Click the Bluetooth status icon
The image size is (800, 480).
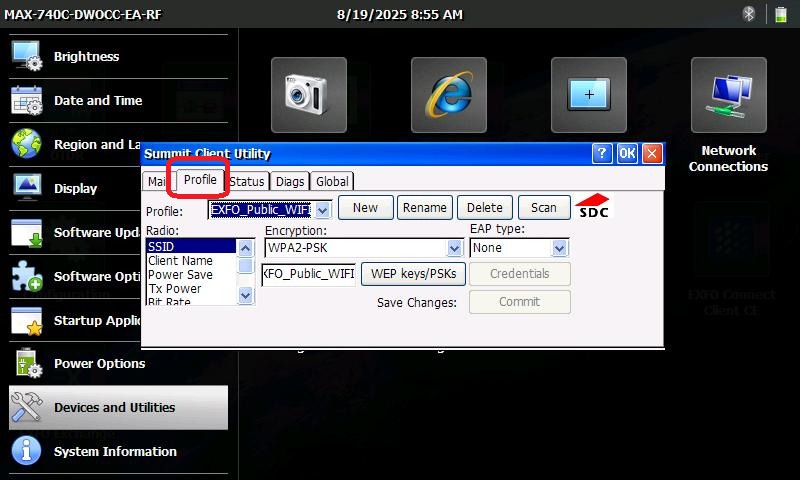(748, 14)
